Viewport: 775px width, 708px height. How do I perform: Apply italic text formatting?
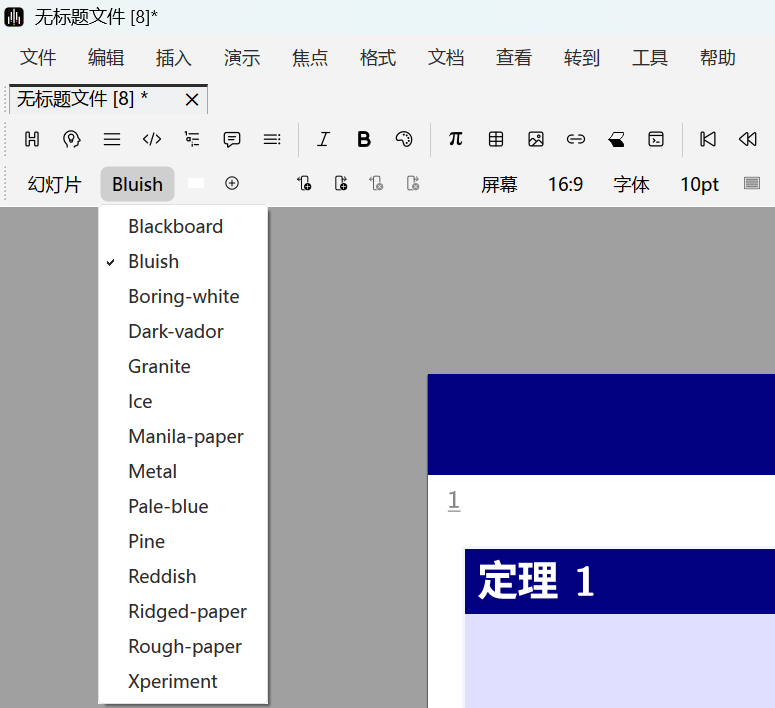pos(323,139)
